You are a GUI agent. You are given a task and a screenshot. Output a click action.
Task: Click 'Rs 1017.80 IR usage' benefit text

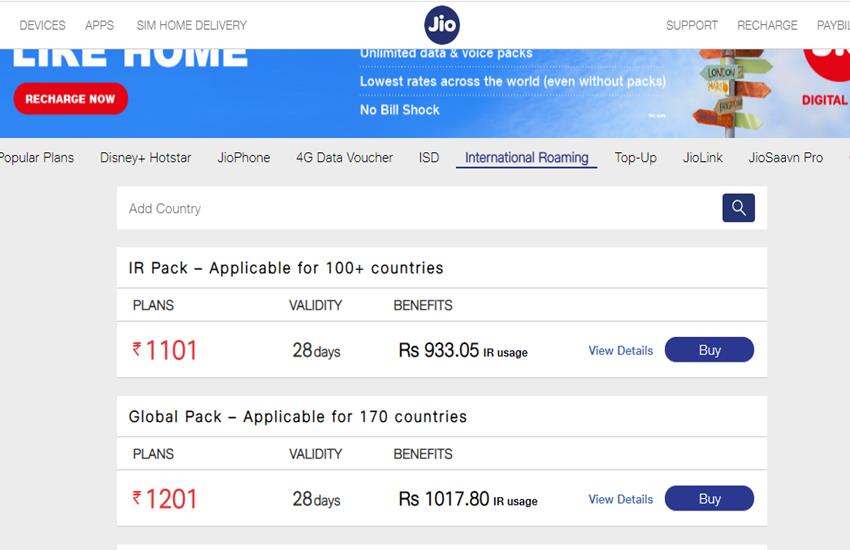coord(468,499)
